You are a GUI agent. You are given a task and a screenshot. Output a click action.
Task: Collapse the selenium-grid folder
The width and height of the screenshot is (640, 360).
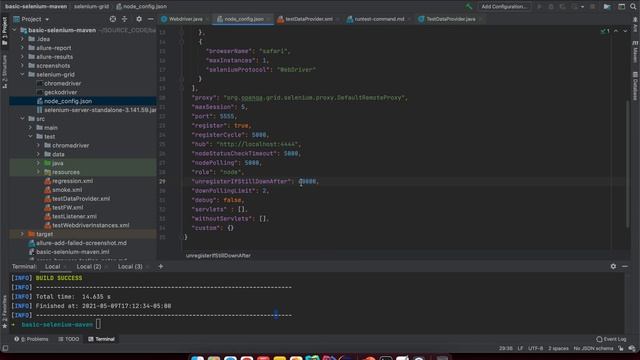tap(22, 75)
